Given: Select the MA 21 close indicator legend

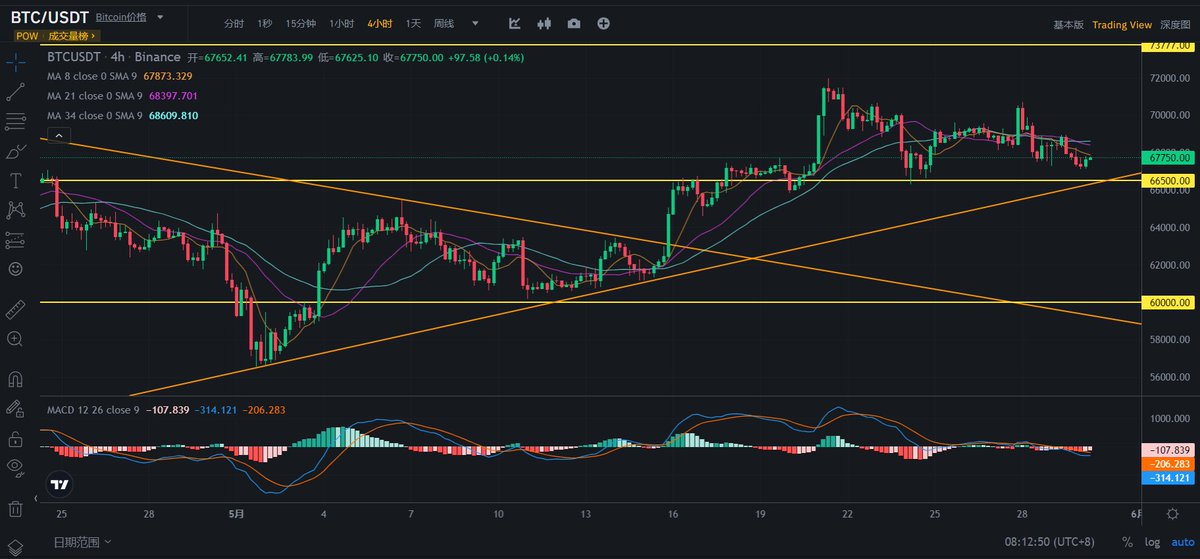Looking at the screenshot, I should (123, 96).
